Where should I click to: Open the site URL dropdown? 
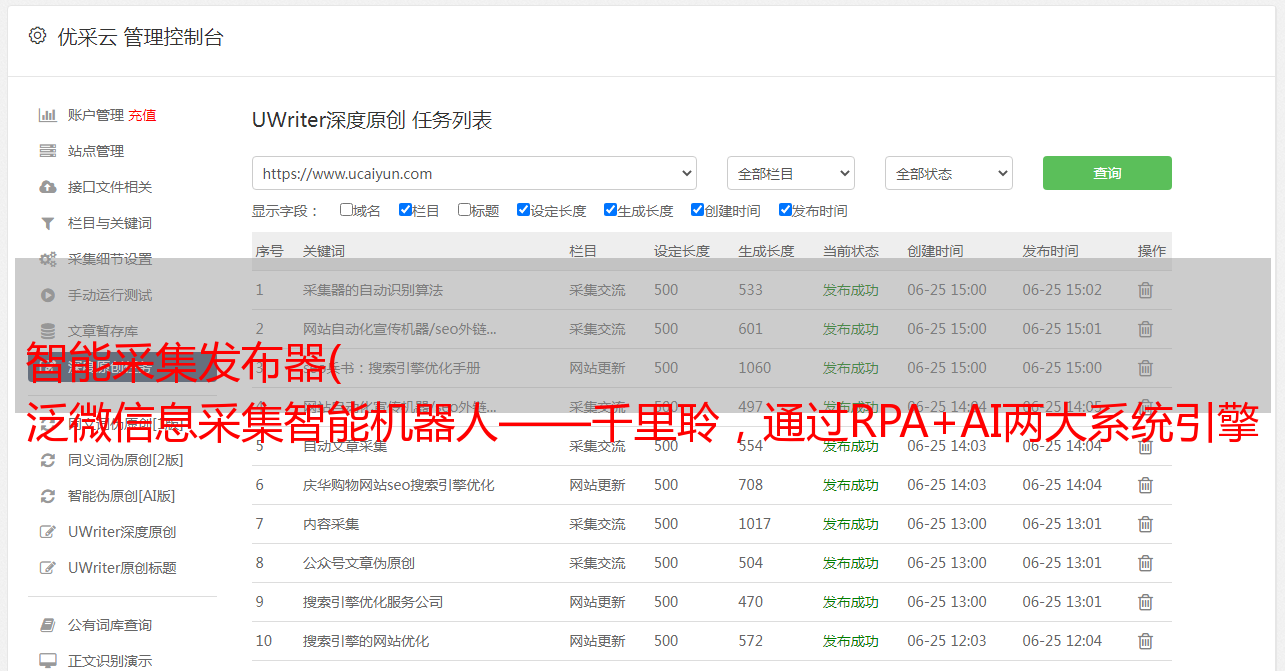click(474, 173)
